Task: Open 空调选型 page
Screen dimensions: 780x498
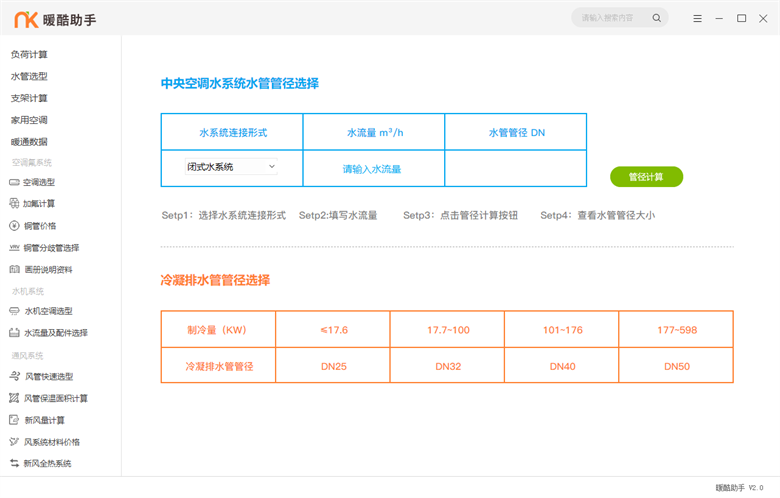Action: tap(39, 183)
